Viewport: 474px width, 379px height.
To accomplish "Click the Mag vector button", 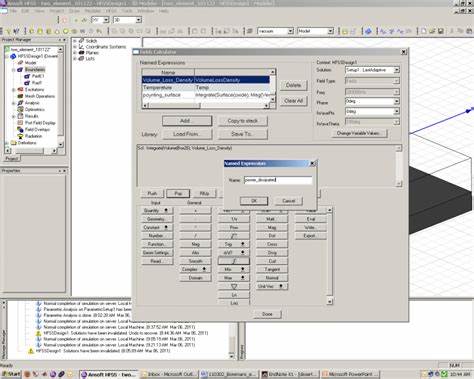I will (x=272, y=227).
